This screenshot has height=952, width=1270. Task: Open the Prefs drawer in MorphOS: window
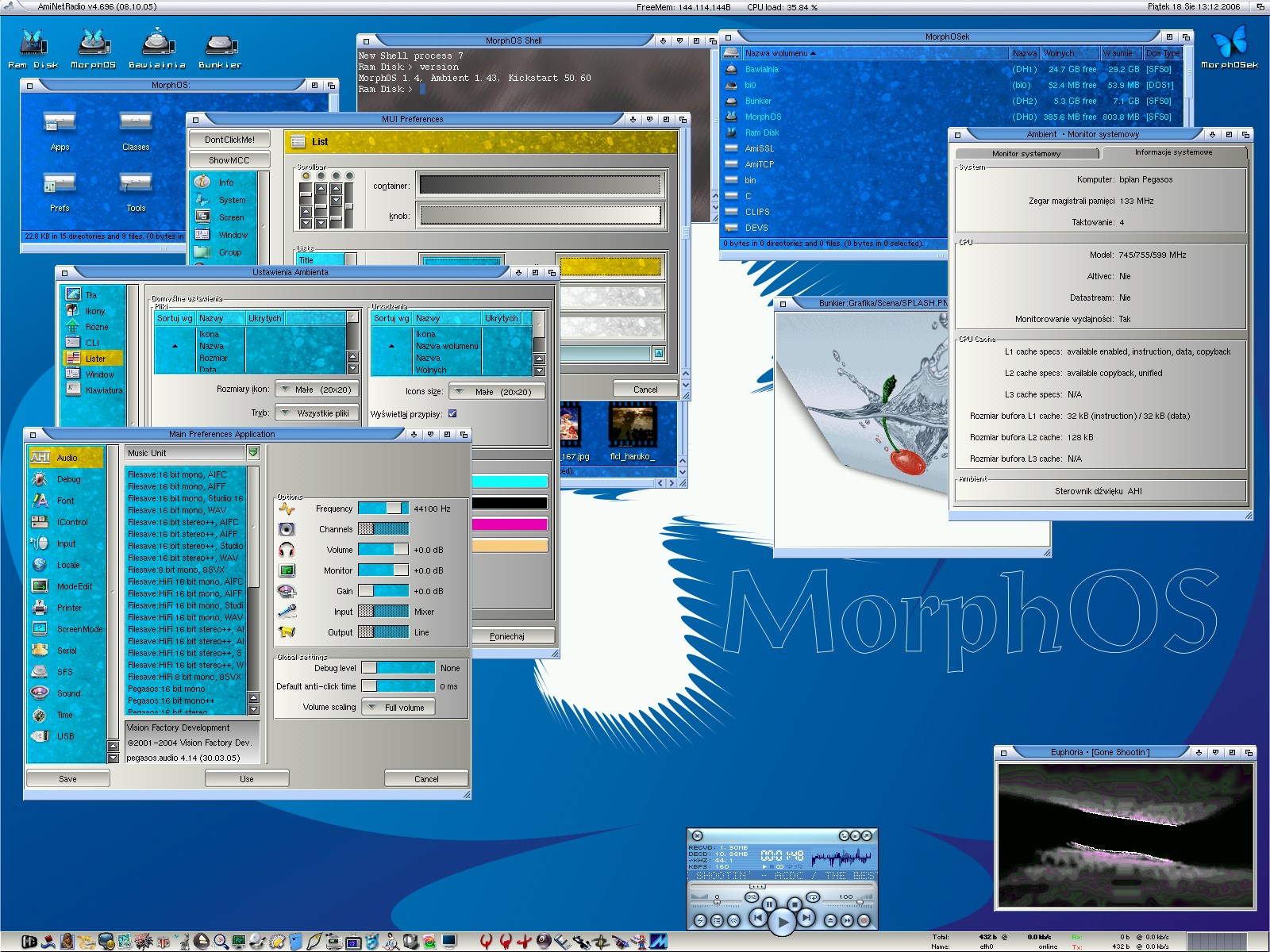point(60,191)
